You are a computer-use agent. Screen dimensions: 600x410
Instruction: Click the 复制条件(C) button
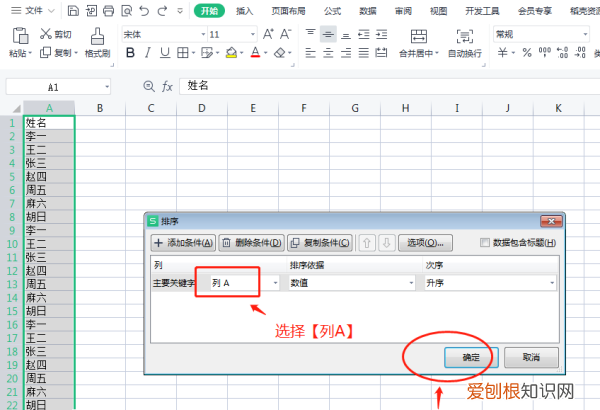(x=320, y=243)
